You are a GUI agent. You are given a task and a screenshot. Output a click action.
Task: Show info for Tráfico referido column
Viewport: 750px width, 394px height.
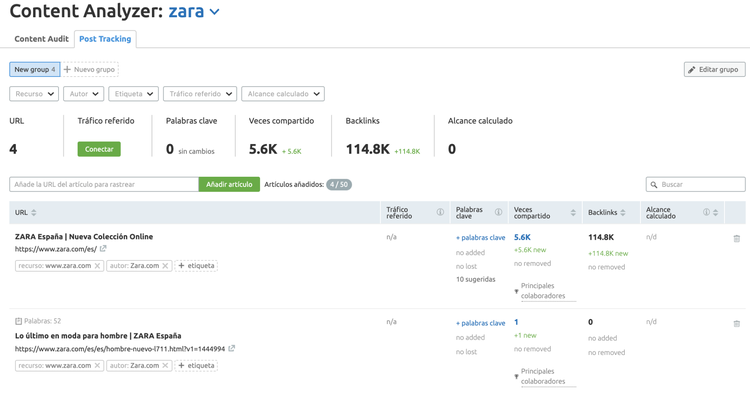(x=440, y=212)
